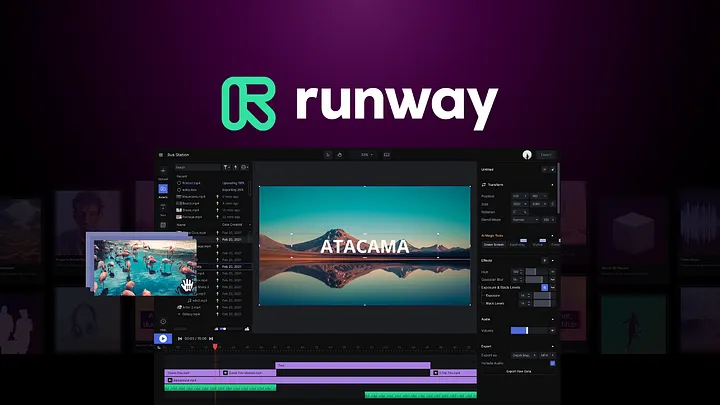Select the Green Screen magic tool tab
Image resolution: width=720 pixels, height=405 pixels.
coord(494,244)
